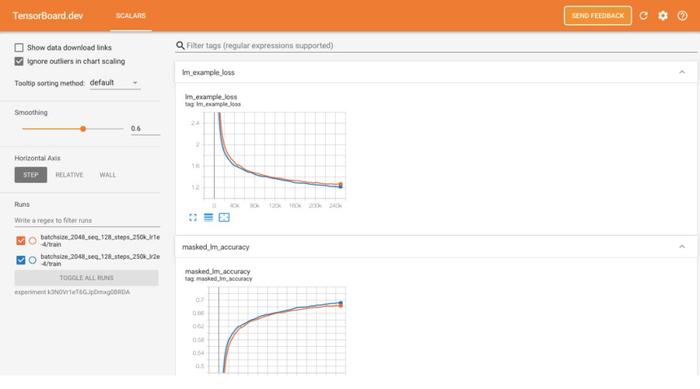Click TOGGLE ALL RUNS button
700x389 pixels.
[x=87, y=278]
